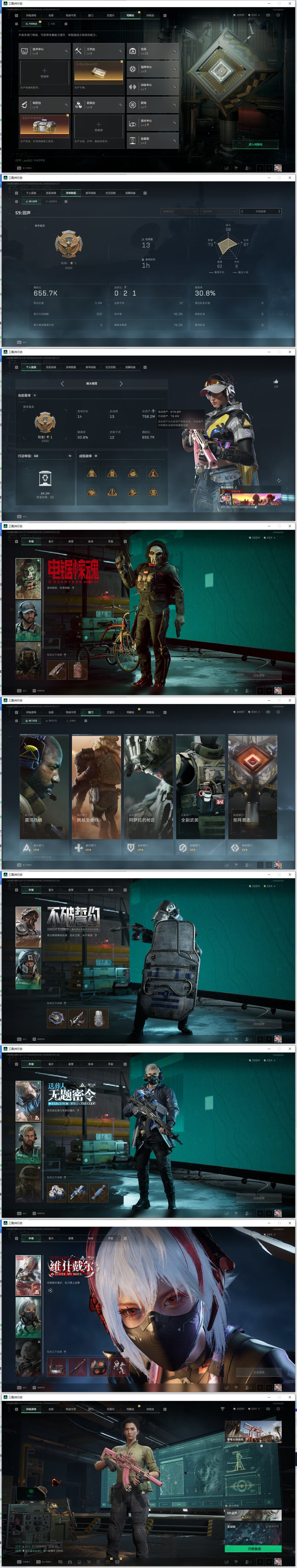
Task: Open the mail icon on the hideout screen
Action: (268, 15)
